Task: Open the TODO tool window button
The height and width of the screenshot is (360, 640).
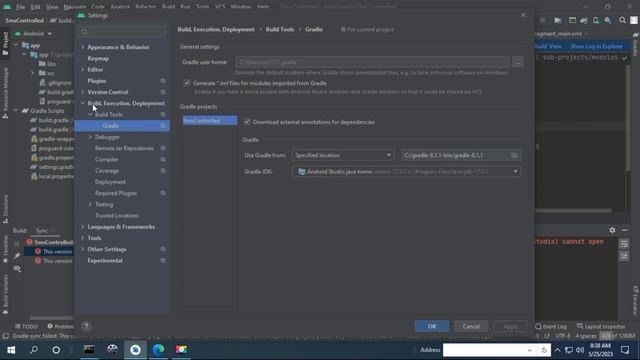Action: (x=26, y=327)
